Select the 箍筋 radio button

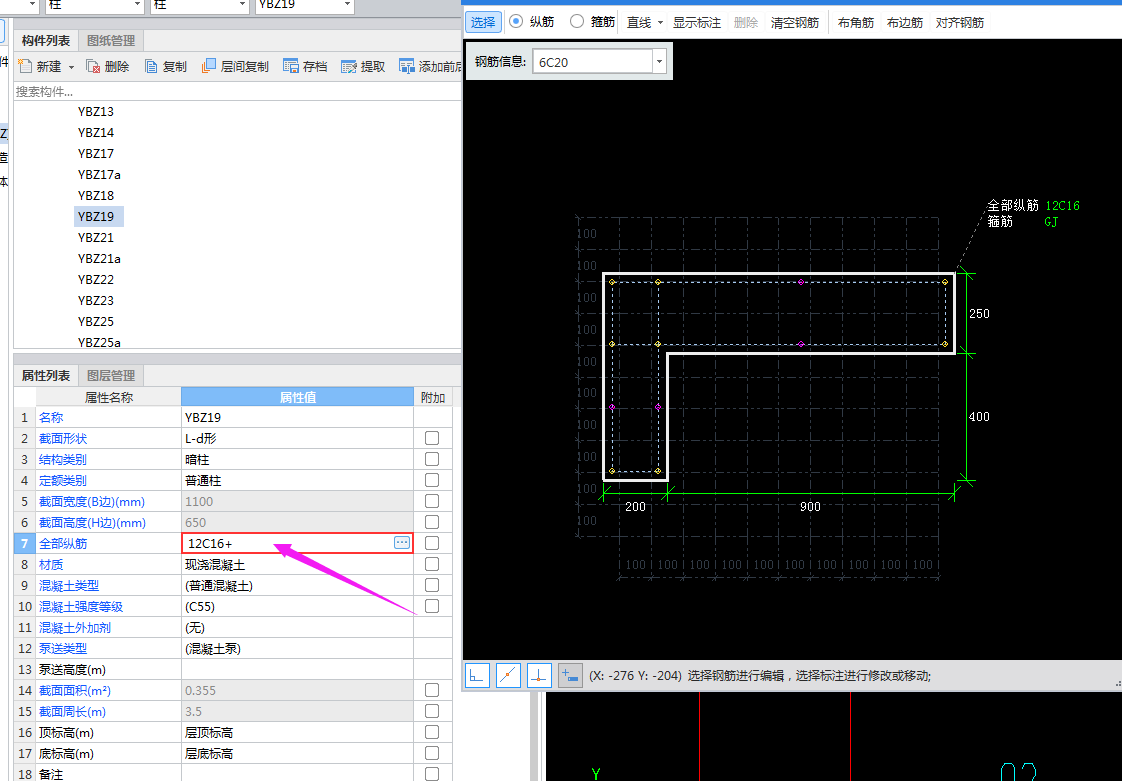click(x=577, y=21)
